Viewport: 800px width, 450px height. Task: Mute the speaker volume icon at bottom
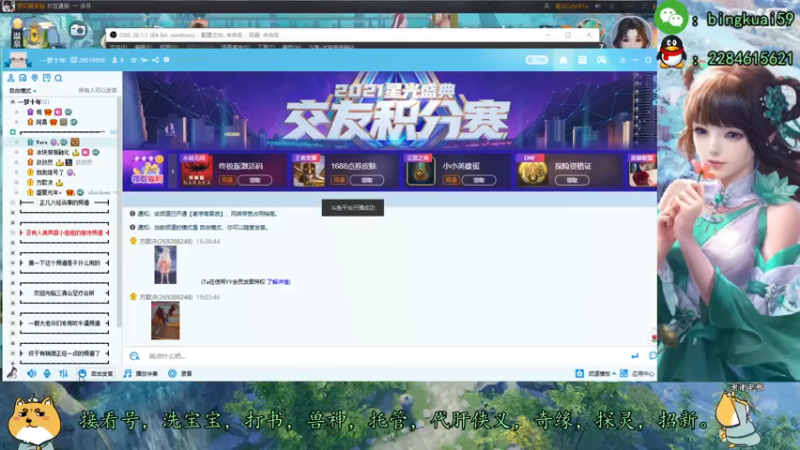click(32, 373)
